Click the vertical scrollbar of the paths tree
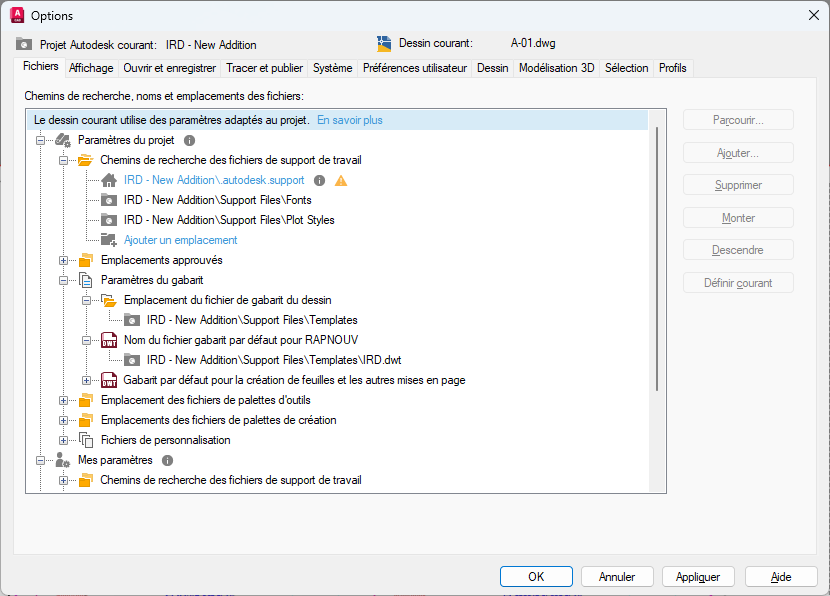The image size is (830, 596). [657, 259]
